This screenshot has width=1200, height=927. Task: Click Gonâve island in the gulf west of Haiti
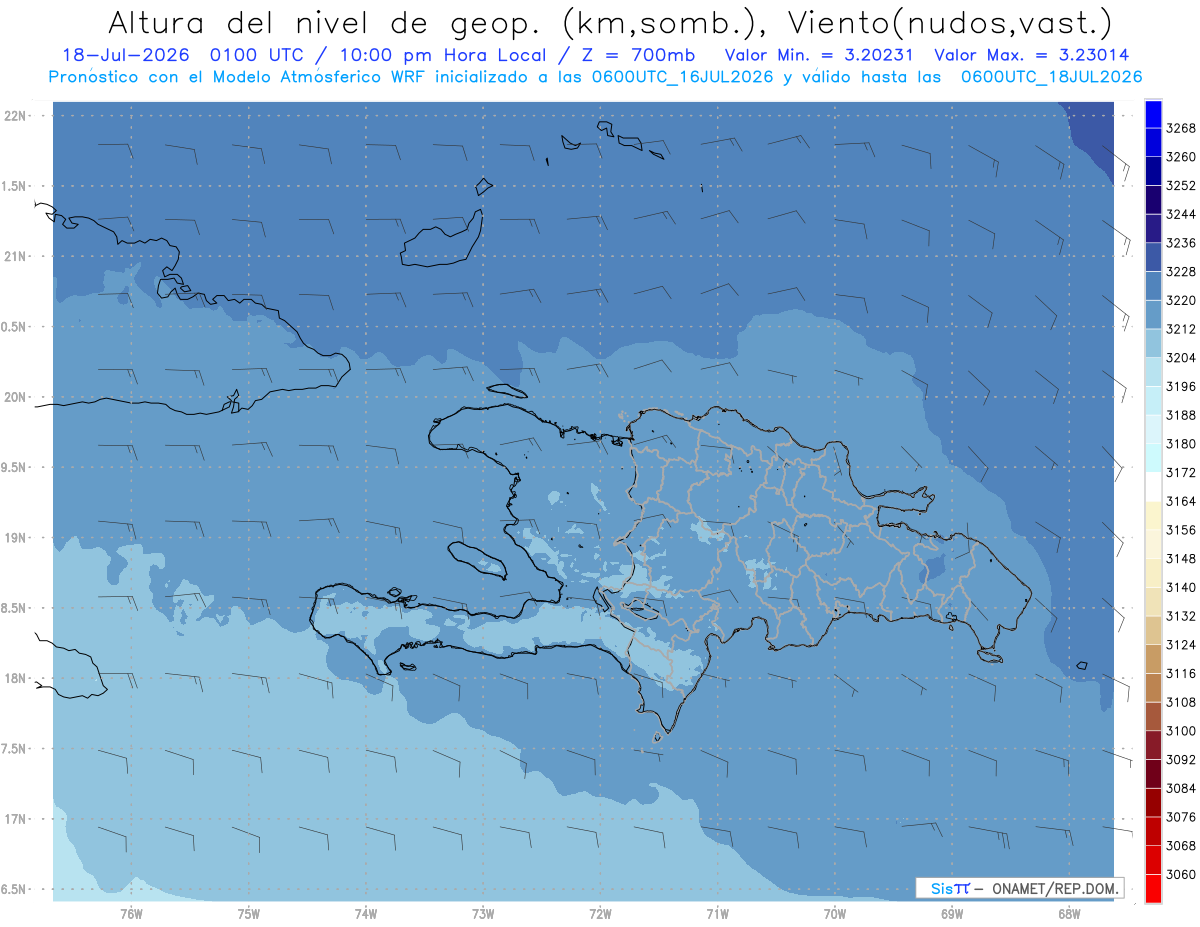479,559
